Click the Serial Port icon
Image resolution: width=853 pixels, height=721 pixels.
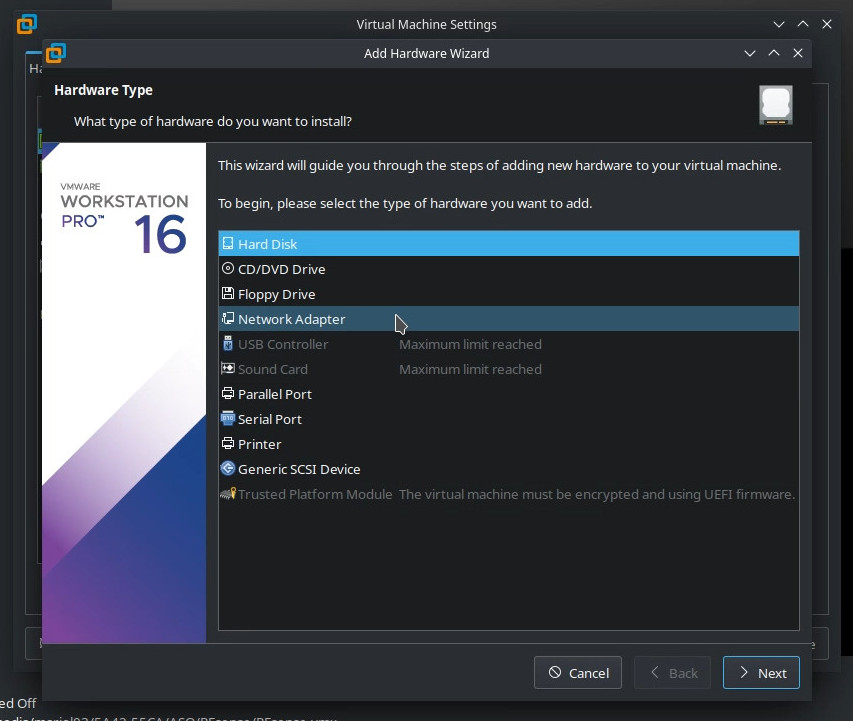[228, 419]
